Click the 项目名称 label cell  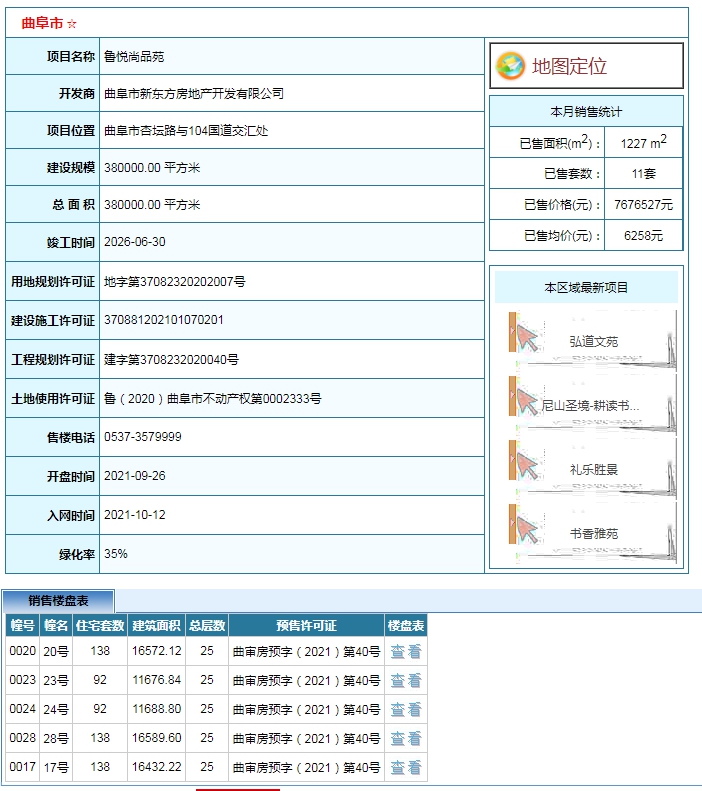pos(52,56)
